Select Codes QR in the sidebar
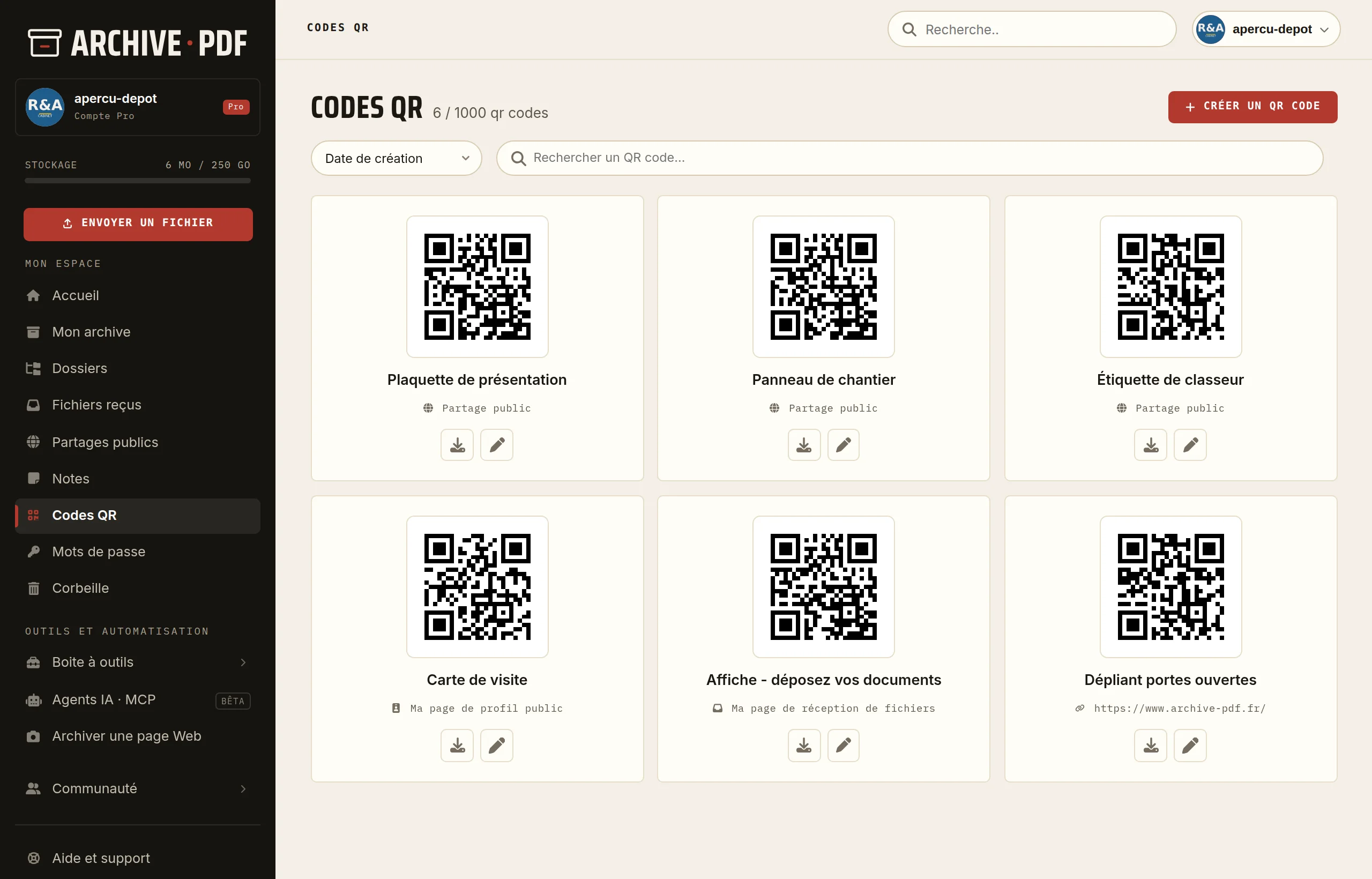The image size is (1372, 879). tap(138, 516)
